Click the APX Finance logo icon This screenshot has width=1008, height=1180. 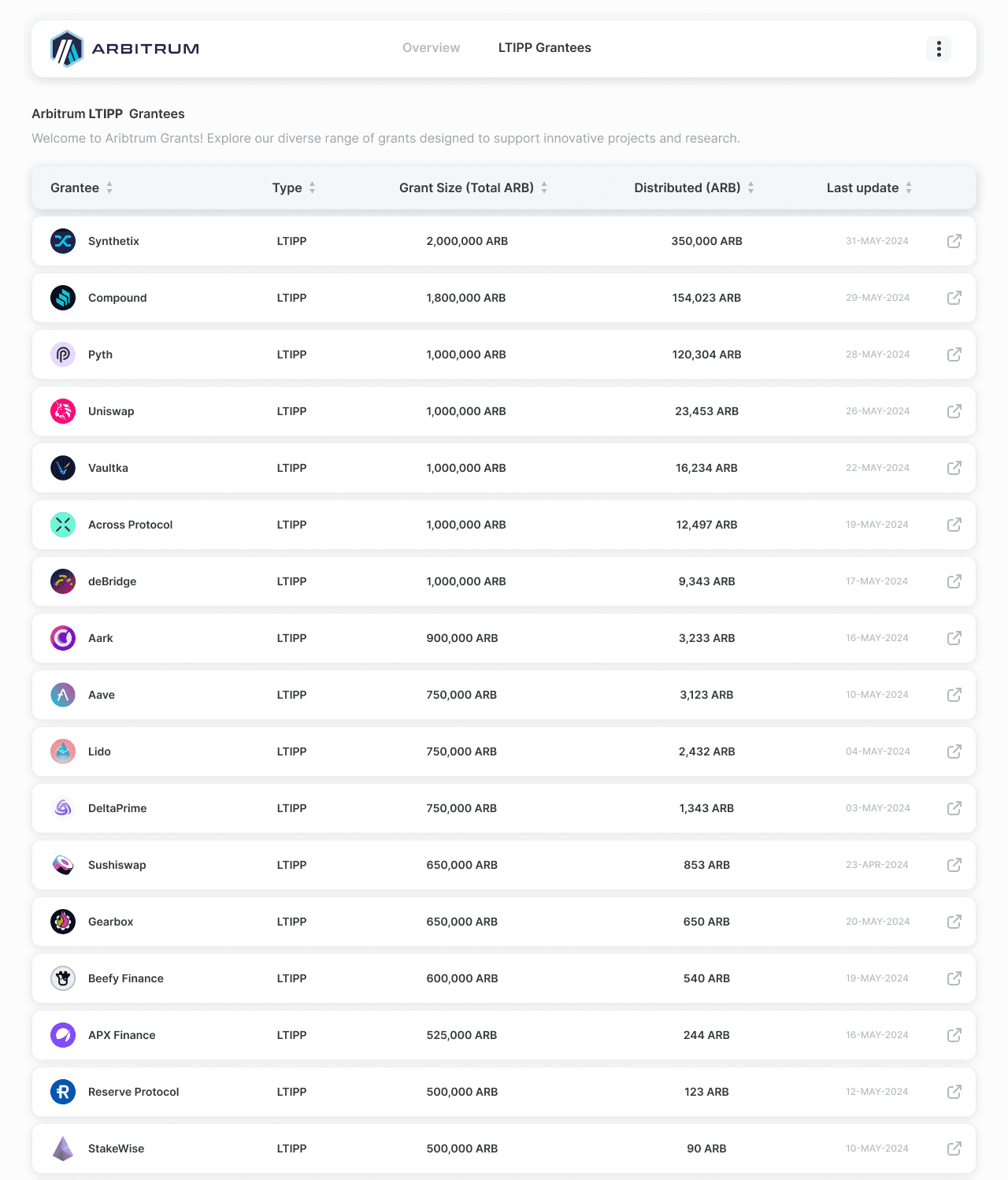tap(63, 1035)
